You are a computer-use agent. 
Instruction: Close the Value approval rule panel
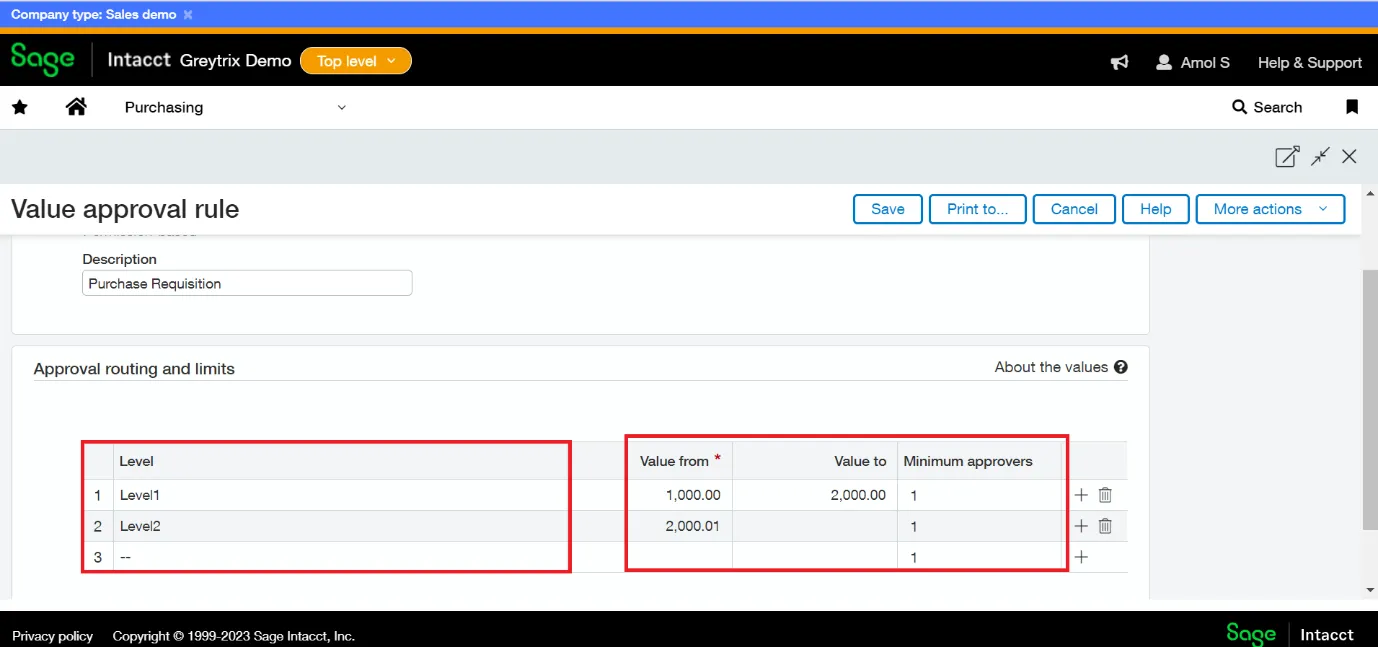[x=1349, y=156]
